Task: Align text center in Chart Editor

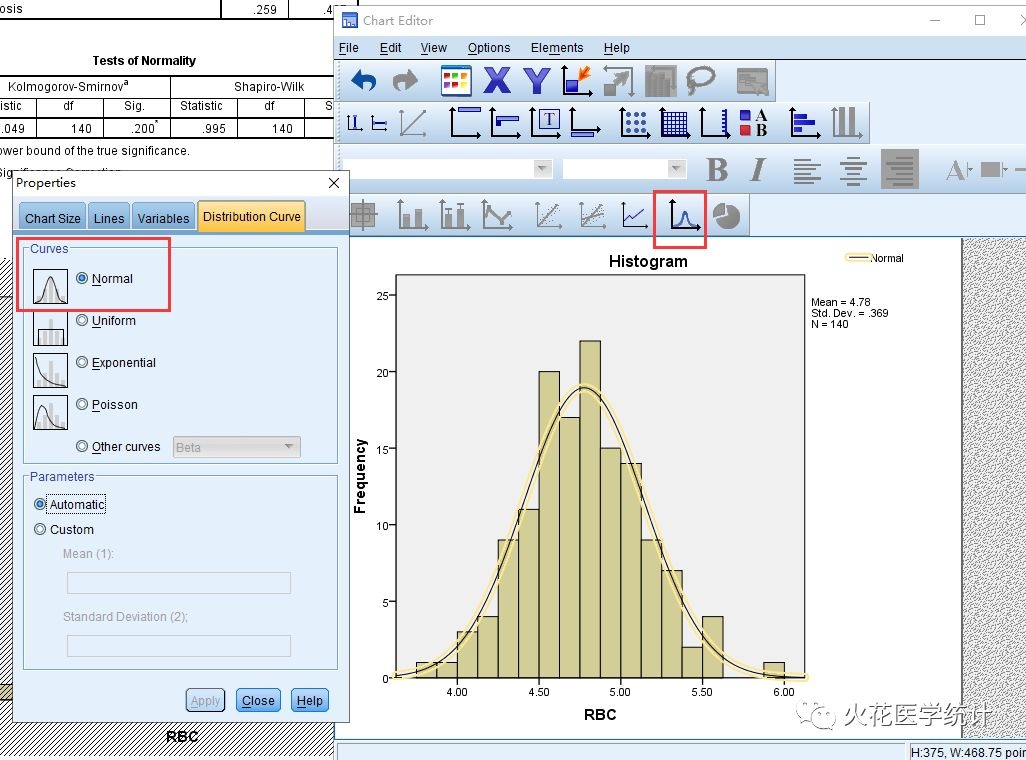Action: pyautogui.click(x=853, y=170)
